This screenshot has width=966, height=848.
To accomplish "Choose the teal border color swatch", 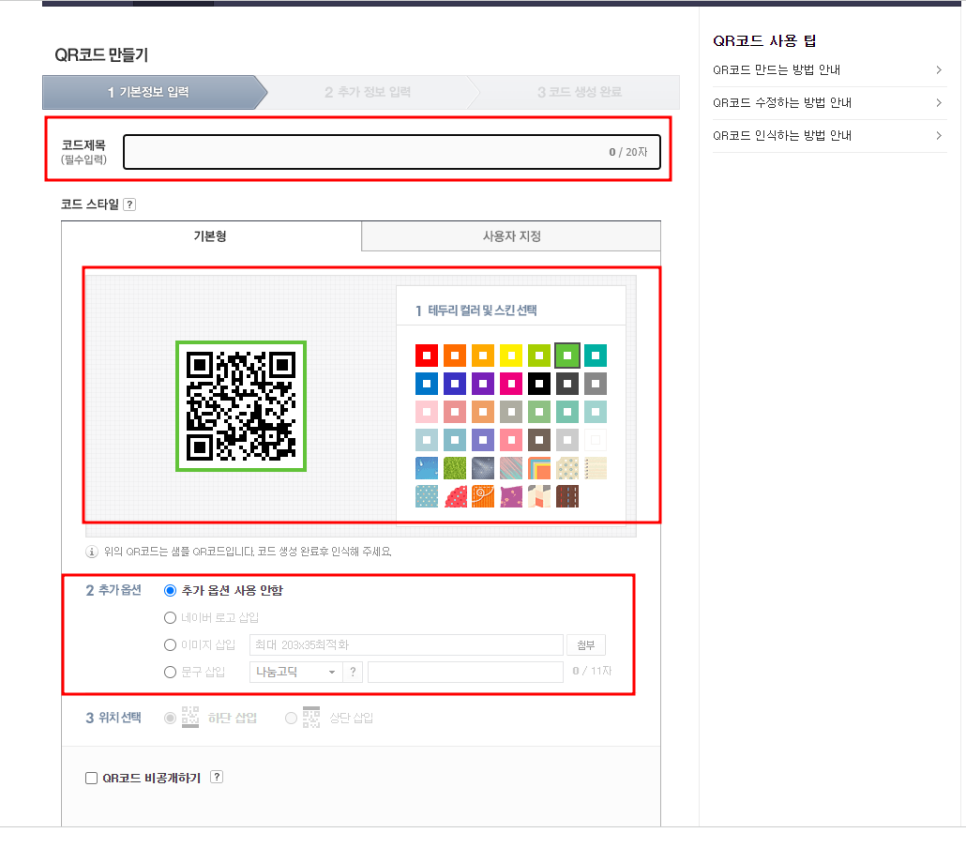I will coord(596,356).
